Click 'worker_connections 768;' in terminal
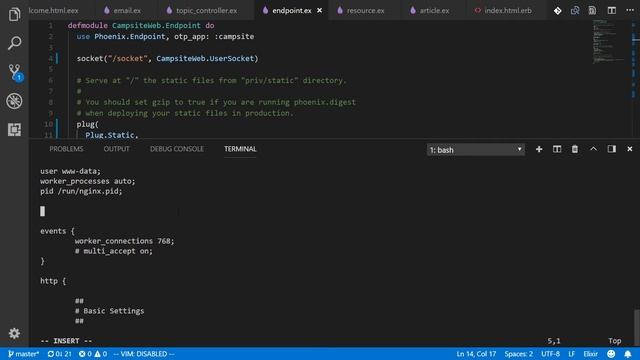 pos(124,241)
